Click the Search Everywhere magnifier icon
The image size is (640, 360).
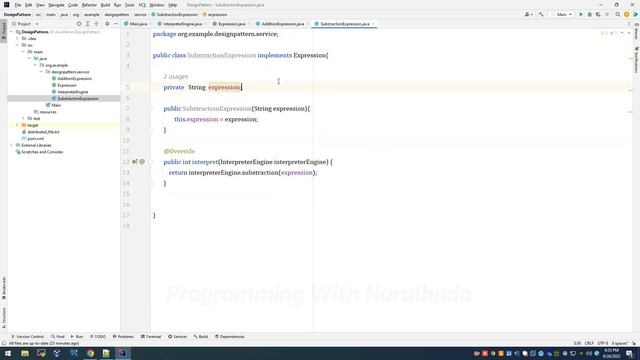click(618, 14)
